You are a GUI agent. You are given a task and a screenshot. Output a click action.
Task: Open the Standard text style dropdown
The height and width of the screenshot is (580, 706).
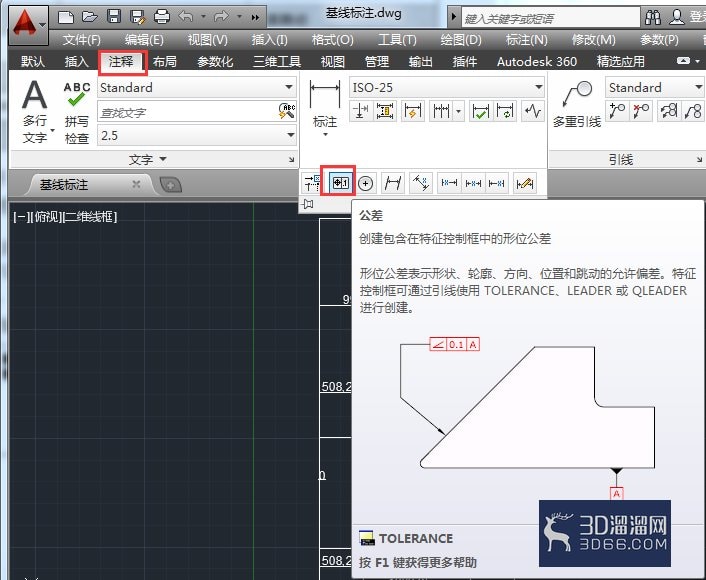point(197,87)
